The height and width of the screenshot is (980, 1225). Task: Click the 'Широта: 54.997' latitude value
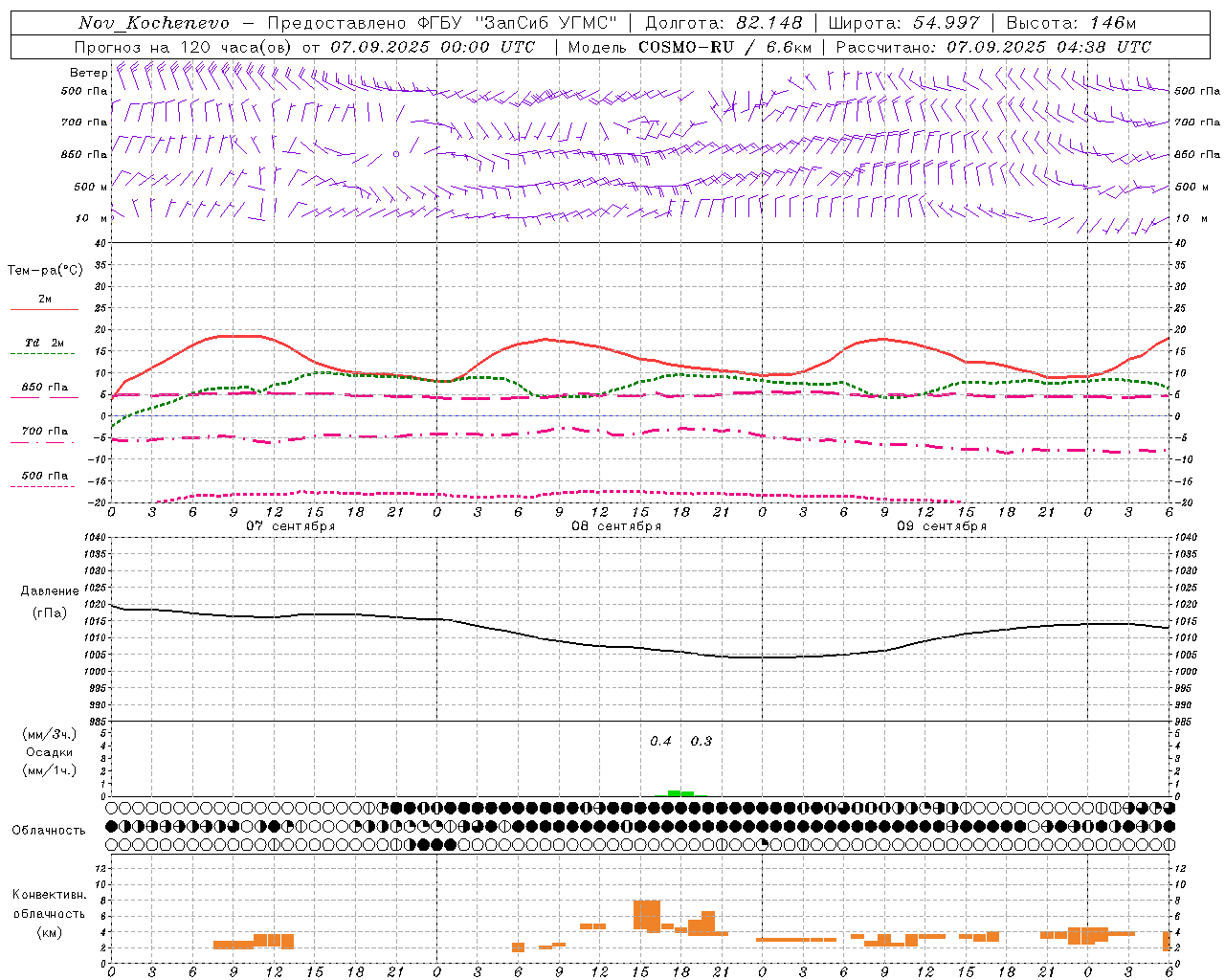point(904,23)
